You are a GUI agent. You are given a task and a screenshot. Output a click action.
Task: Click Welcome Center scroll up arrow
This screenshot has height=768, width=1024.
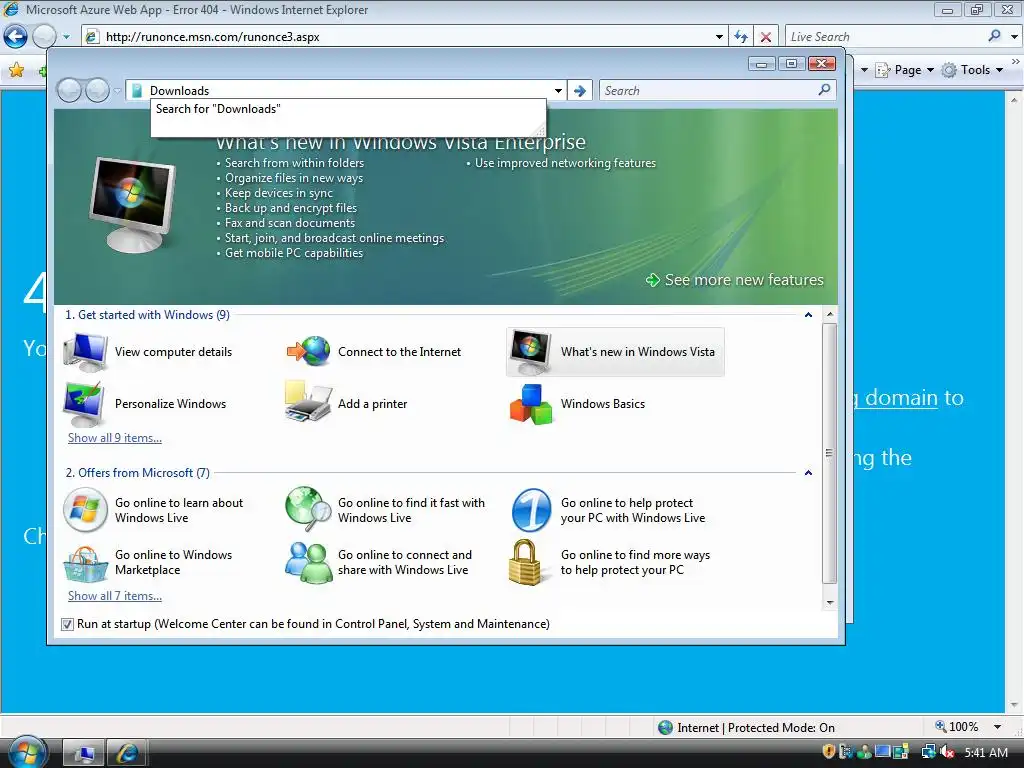click(829, 314)
